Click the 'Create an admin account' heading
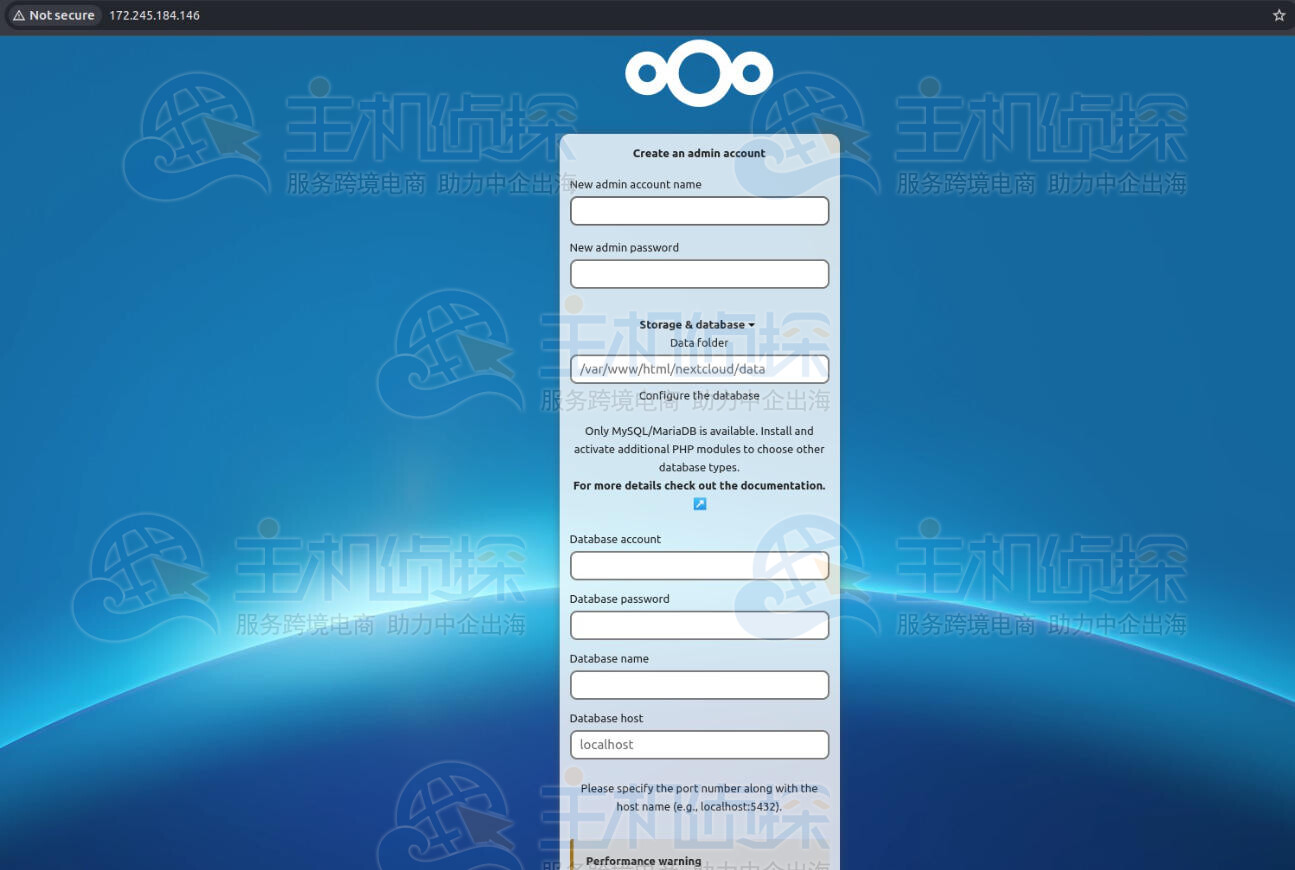This screenshot has height=870, width=1295. (x=699, y=153)
